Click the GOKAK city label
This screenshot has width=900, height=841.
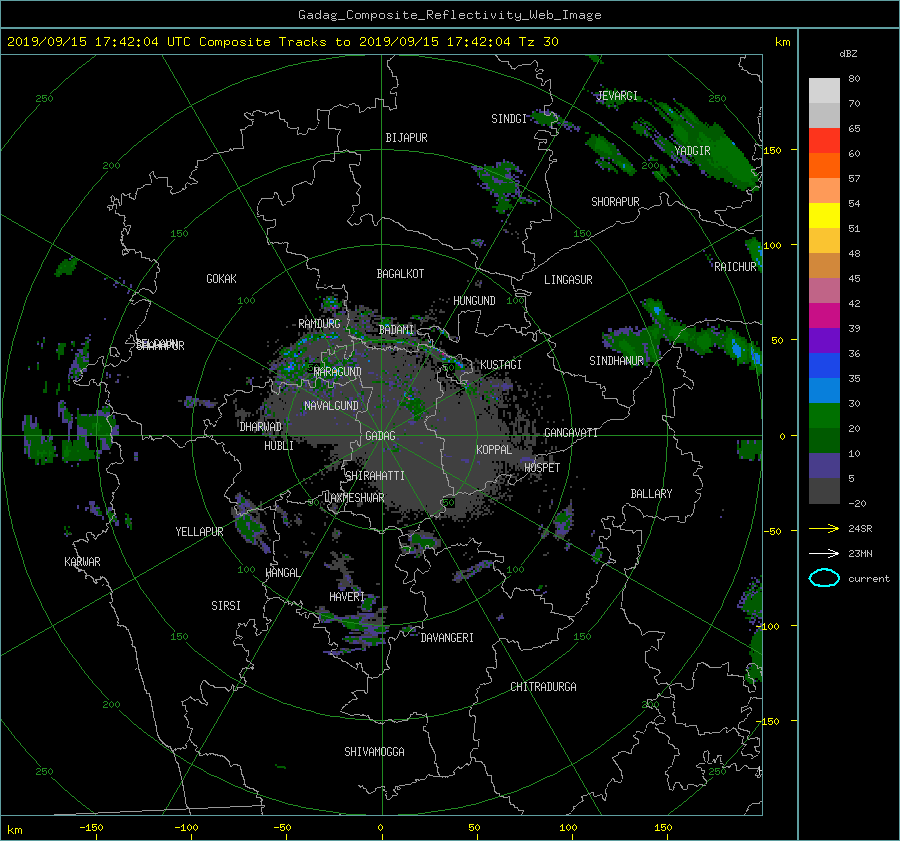tap(221, 279)
